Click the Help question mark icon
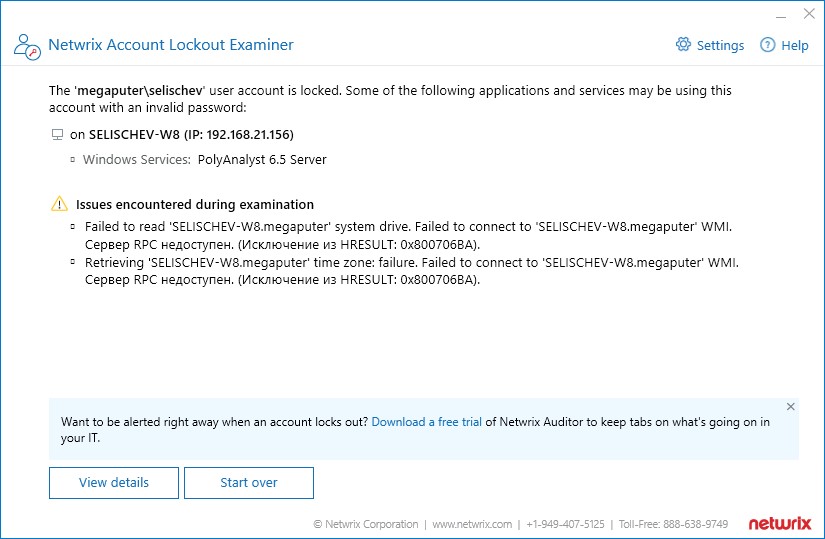825x539 pixels. pos(768,45)
